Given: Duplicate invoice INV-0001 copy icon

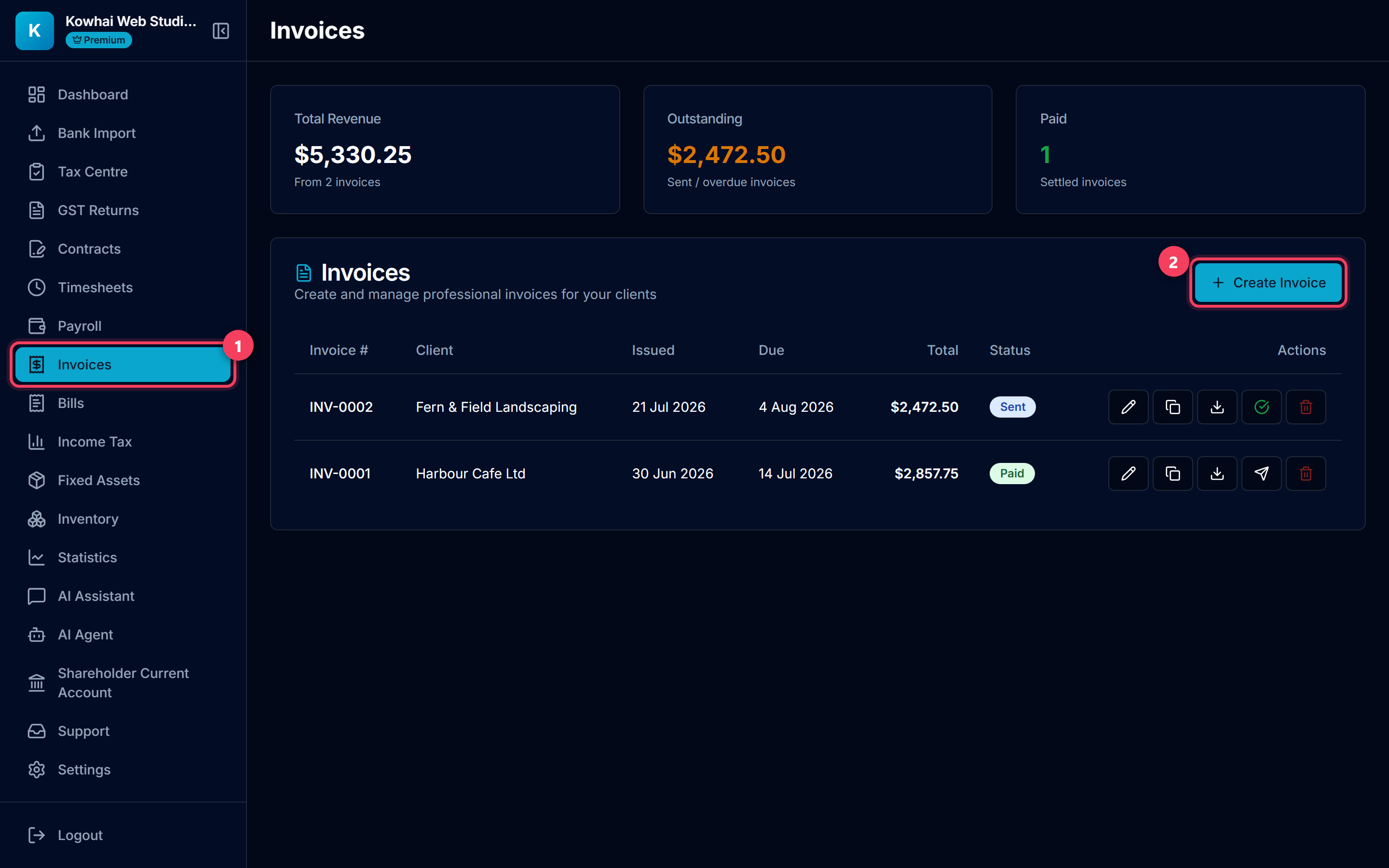Looking at the screenshot, I should (1172, 474).
